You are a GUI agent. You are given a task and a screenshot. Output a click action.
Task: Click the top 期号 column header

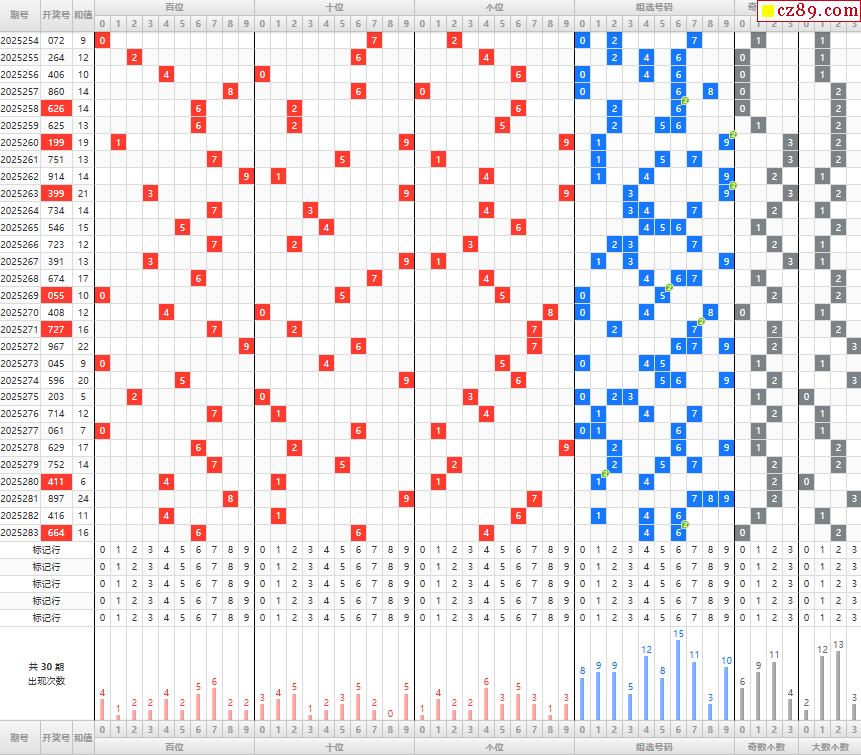point(19,16)
